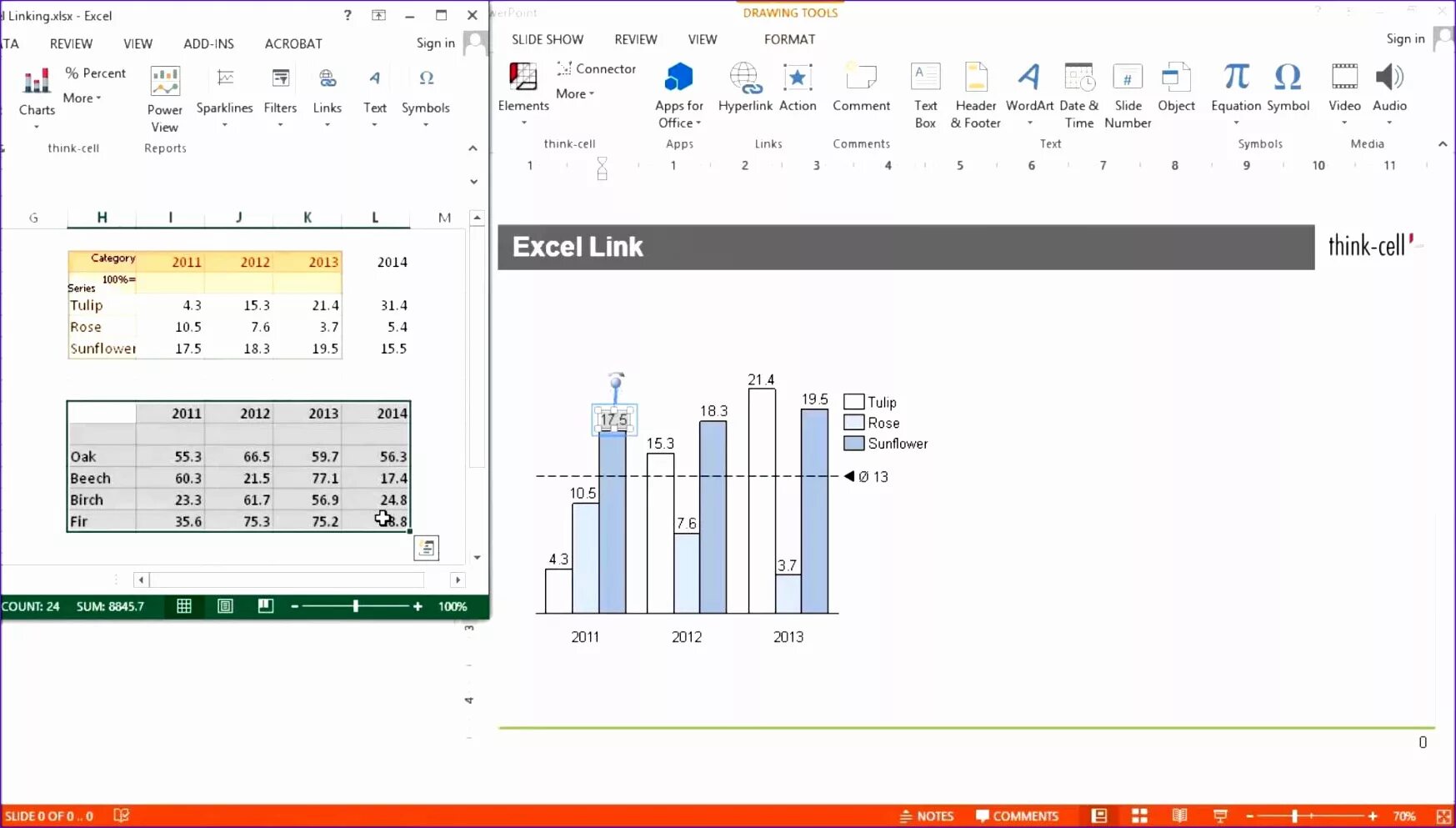Toggle the Comments pane in PowerPoint
The image size is (1456, 828).
1017,815
